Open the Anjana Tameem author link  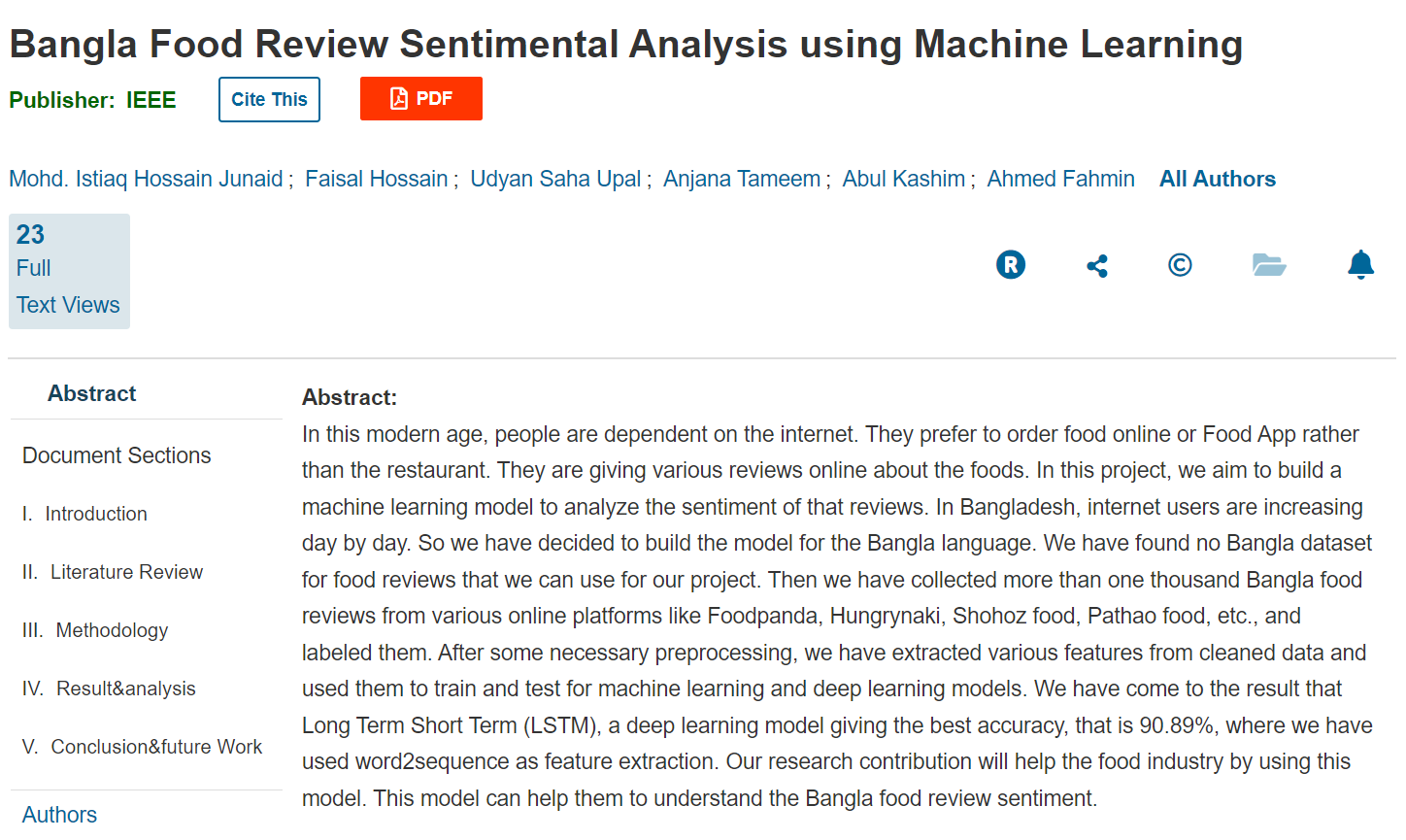click(742, 178)
